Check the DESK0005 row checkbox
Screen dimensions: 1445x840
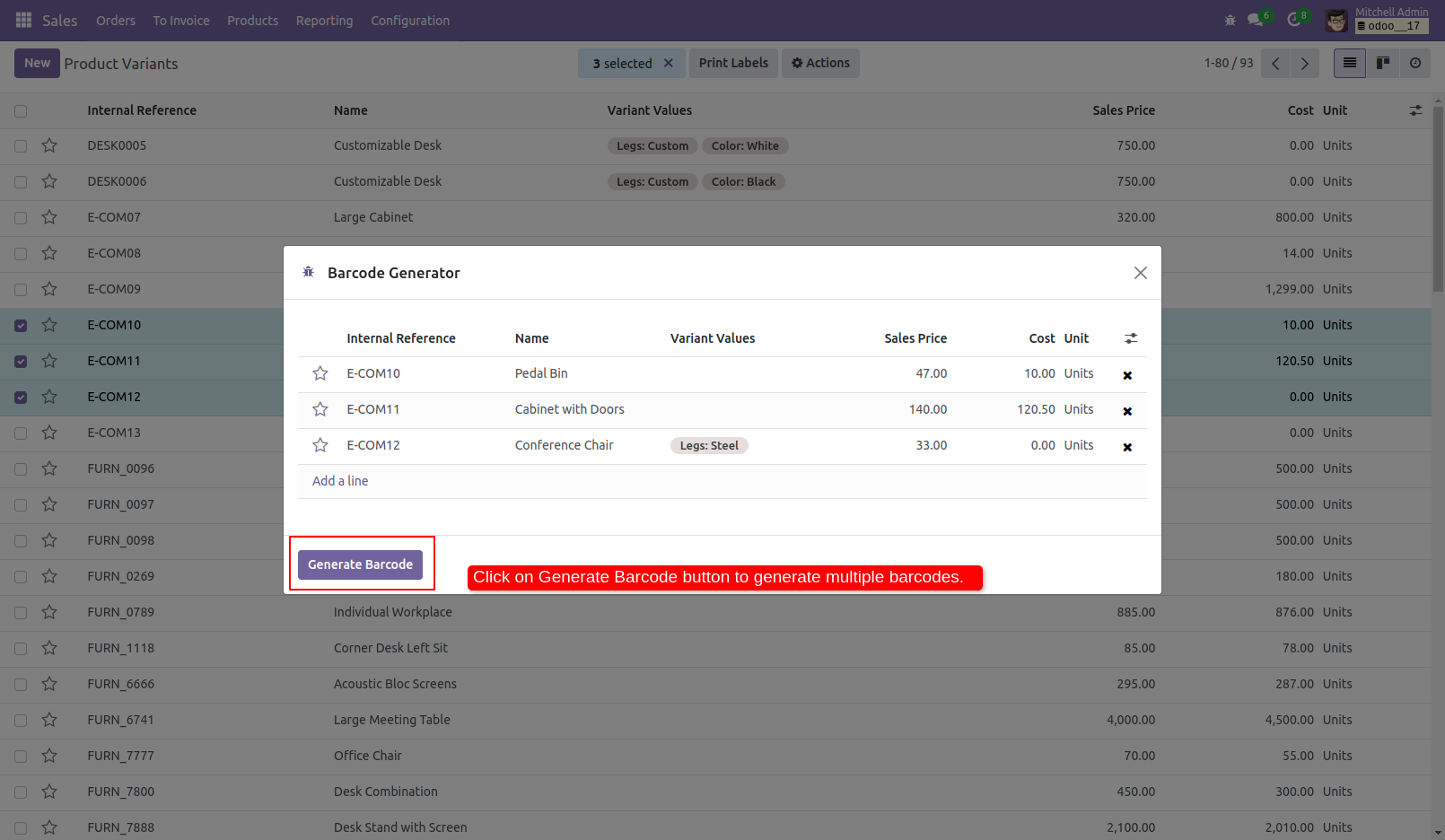tap(20, 145)
